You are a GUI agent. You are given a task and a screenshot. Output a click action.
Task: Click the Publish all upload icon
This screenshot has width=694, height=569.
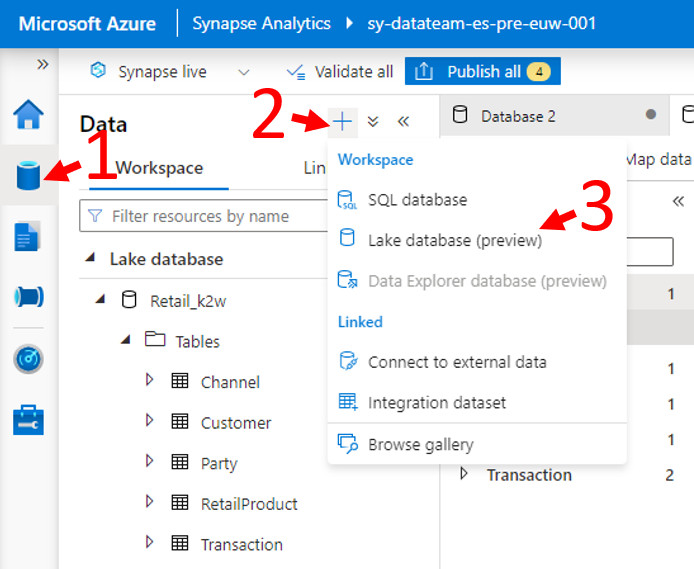point(424,71)
